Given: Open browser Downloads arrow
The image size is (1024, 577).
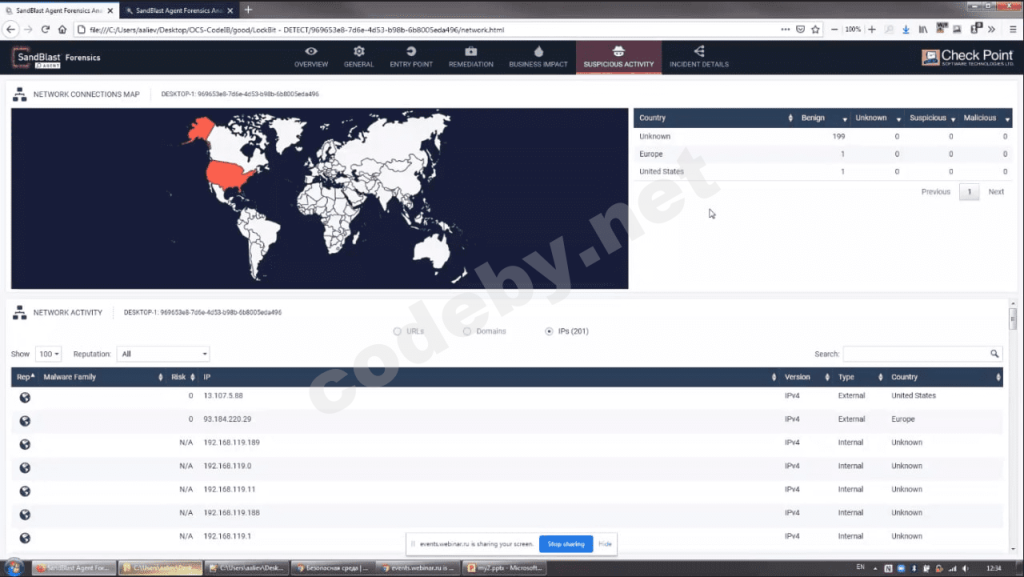Looking at the screenshot, I should (x=906, y=29).
